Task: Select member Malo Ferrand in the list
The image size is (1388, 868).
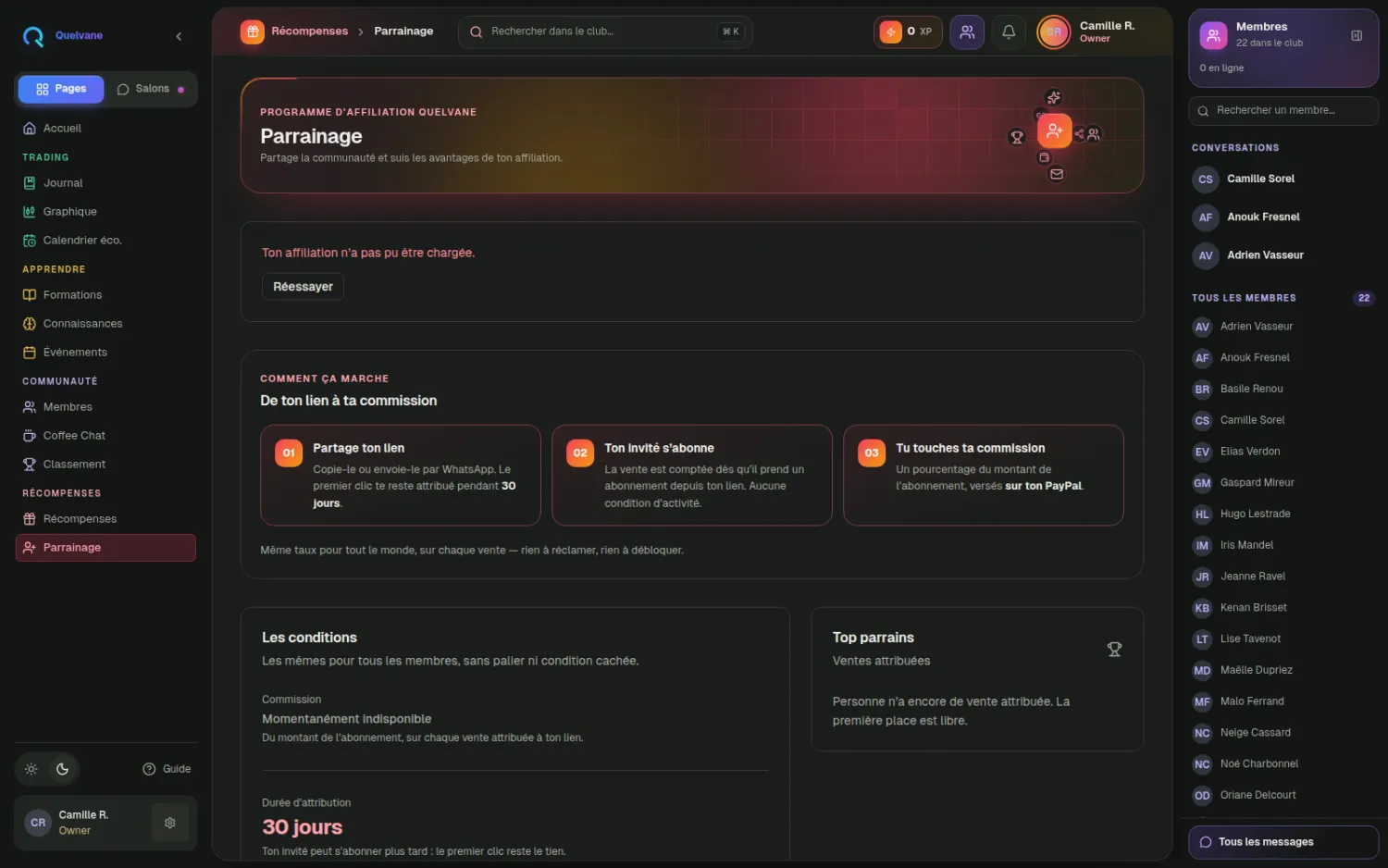Action: (x=1283, y=702)
